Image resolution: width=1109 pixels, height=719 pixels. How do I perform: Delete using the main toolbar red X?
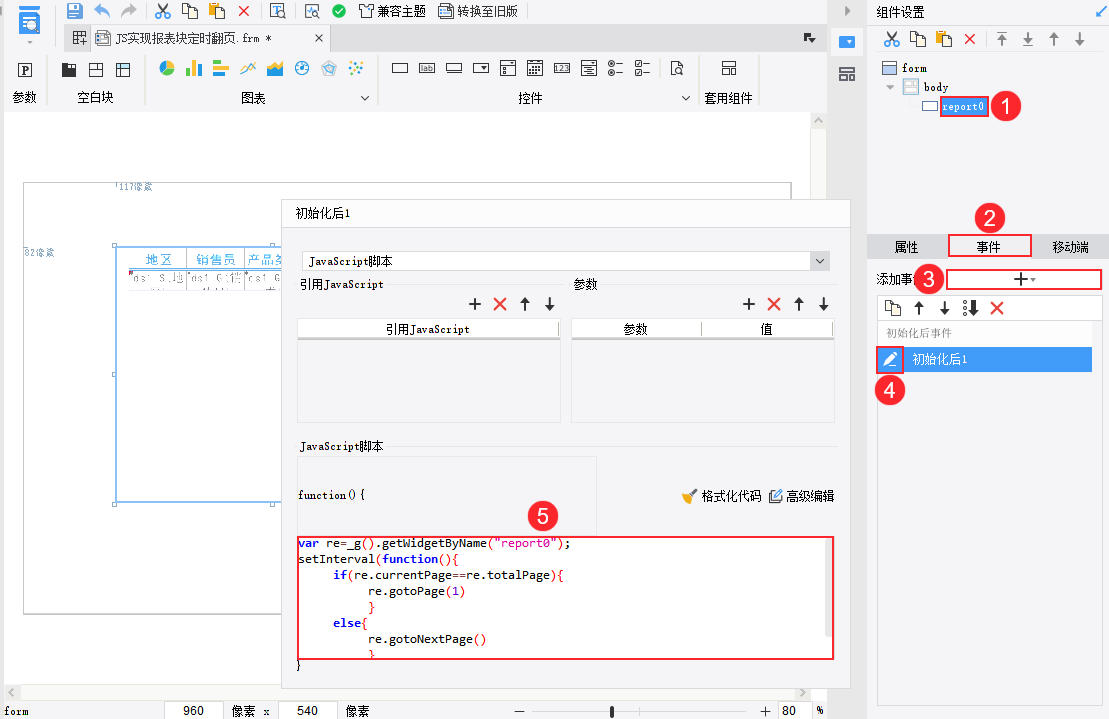244,11
